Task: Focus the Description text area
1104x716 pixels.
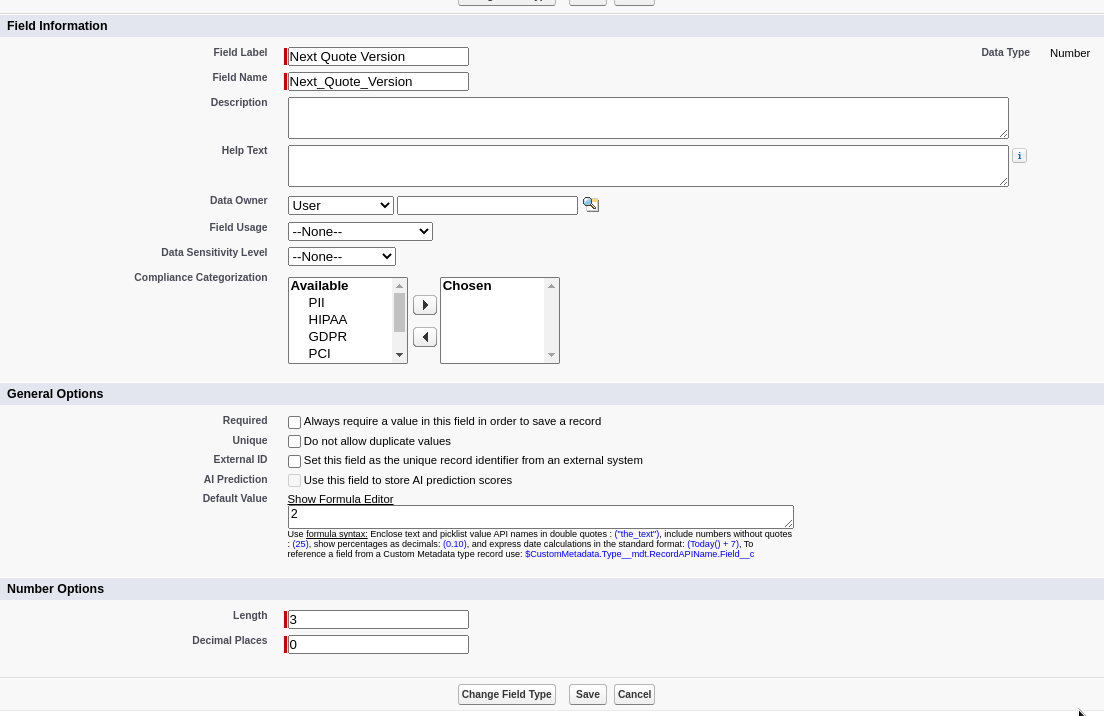Action: pos(648,118)
